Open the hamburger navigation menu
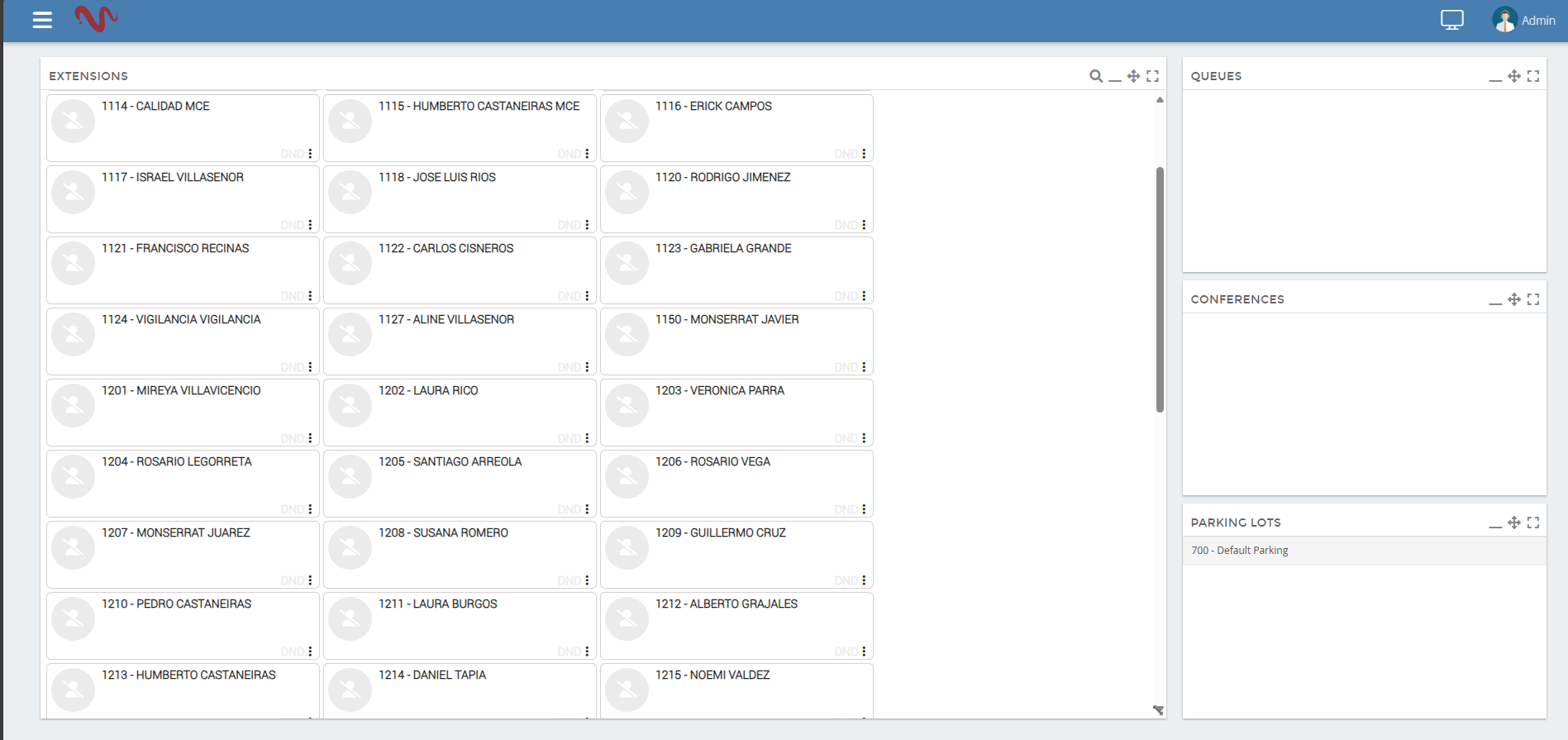 click(x=42, y=20)
